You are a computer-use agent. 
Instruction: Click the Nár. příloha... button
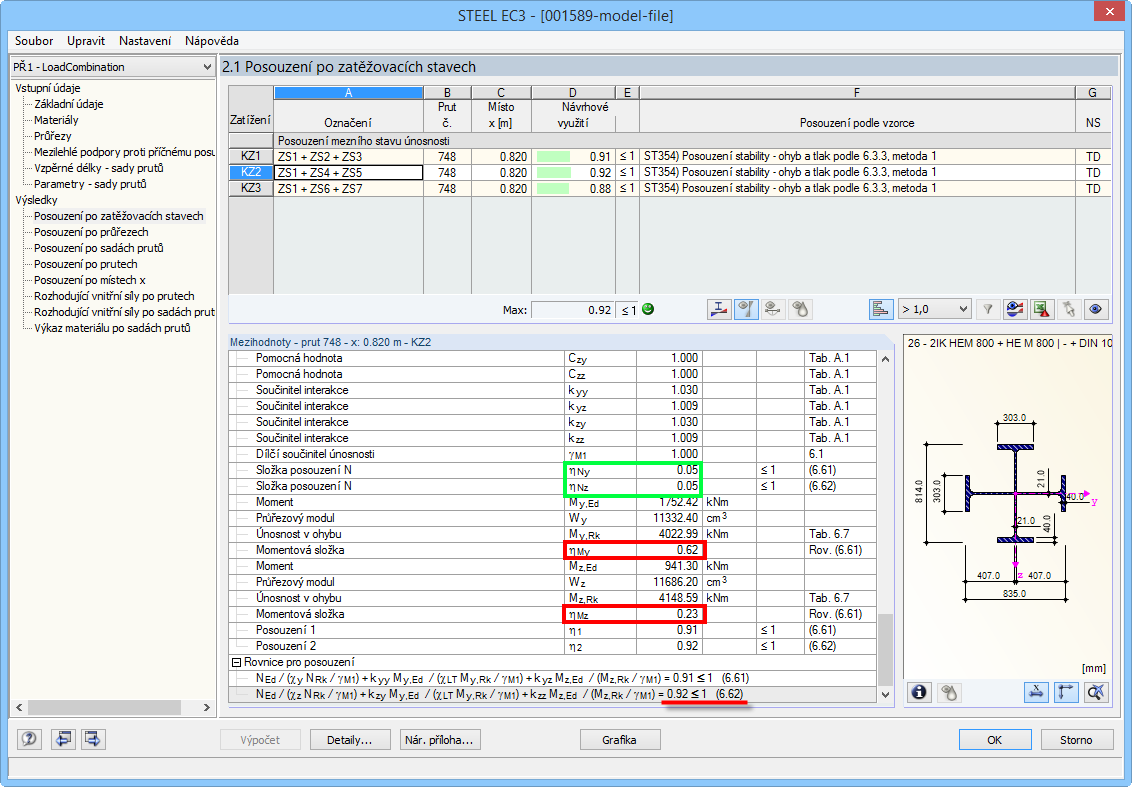[x=440, y=740]
